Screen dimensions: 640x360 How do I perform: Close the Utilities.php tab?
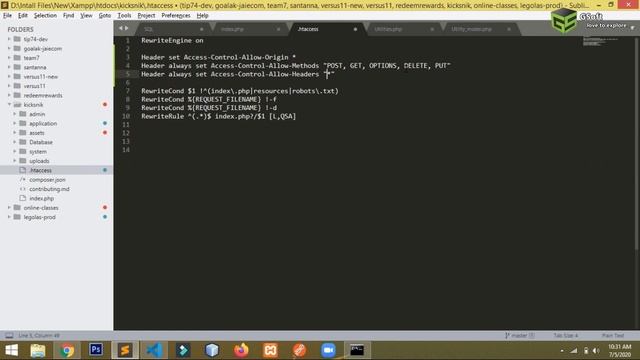click(432, 29)
